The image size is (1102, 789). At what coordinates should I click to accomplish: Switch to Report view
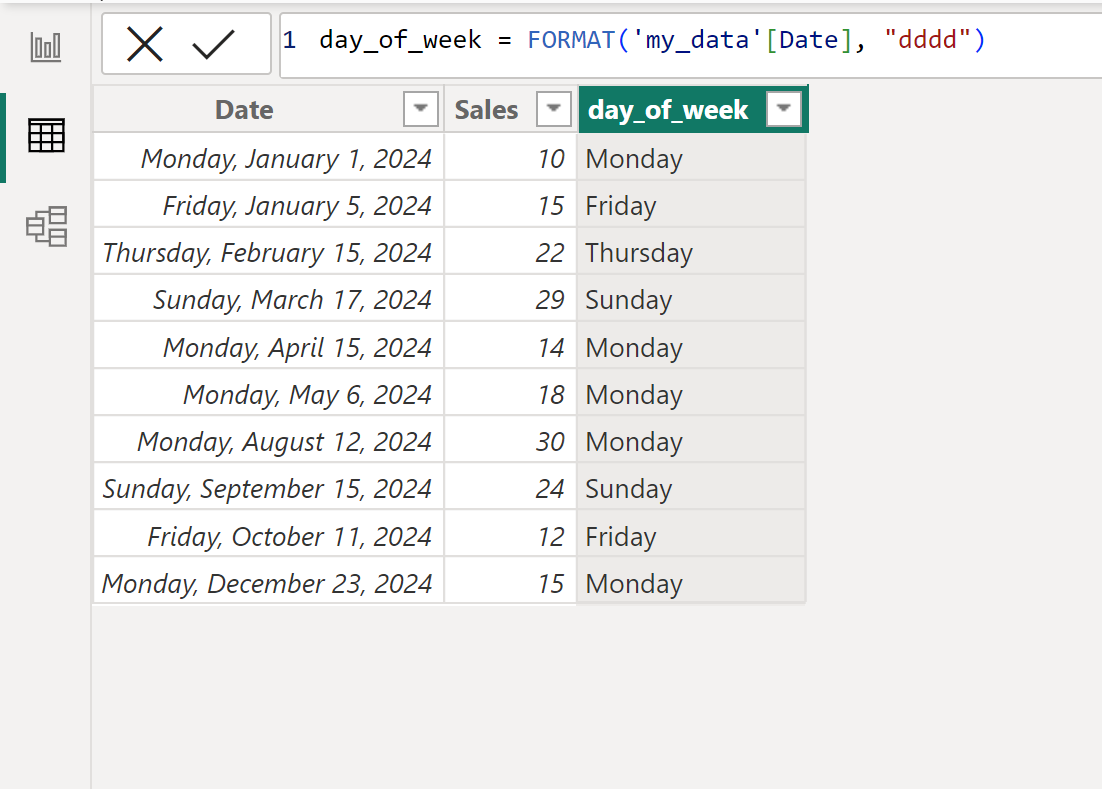pos(46,45)
